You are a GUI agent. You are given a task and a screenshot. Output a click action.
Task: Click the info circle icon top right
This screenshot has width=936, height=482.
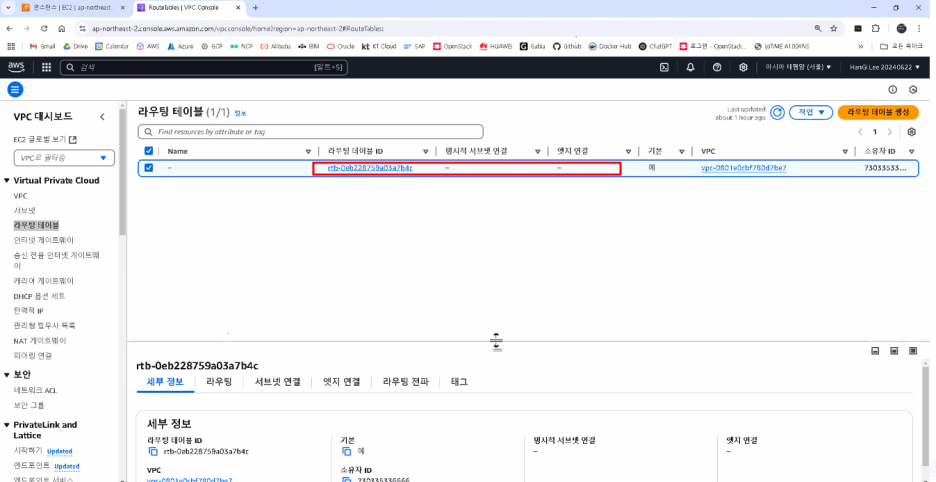tap(892, 90)
